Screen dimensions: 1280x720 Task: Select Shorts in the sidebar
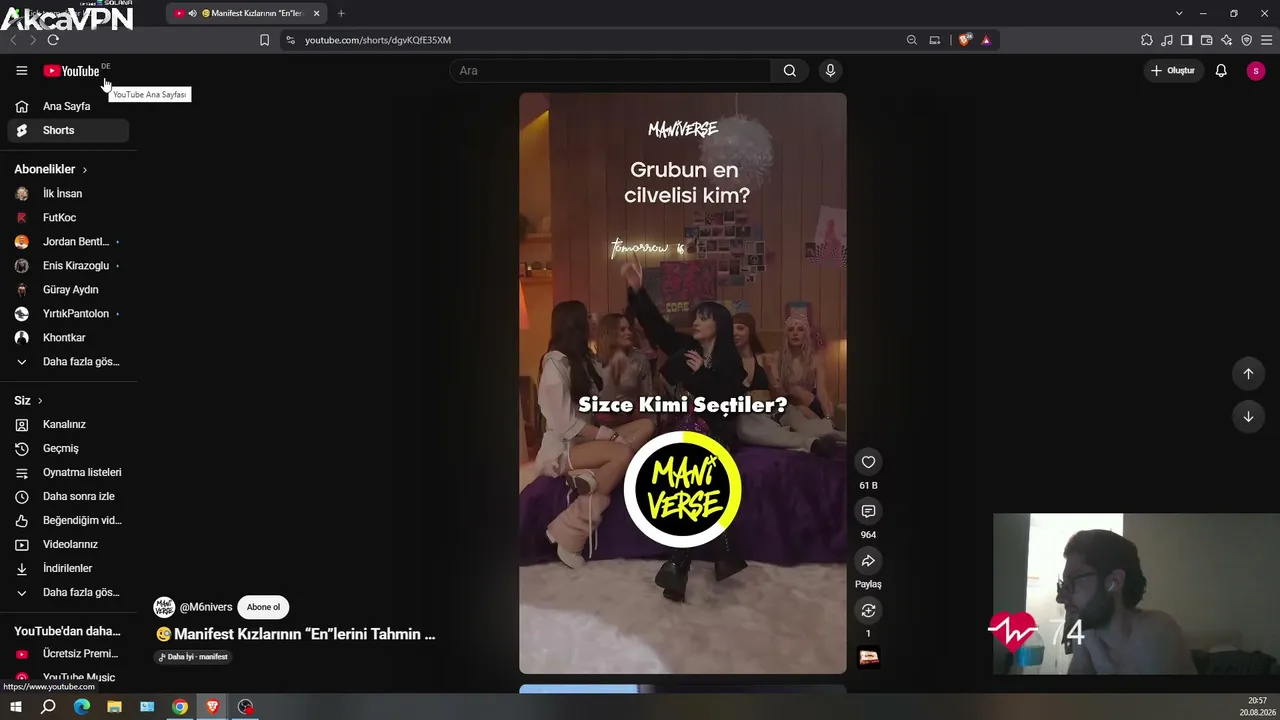68,130
